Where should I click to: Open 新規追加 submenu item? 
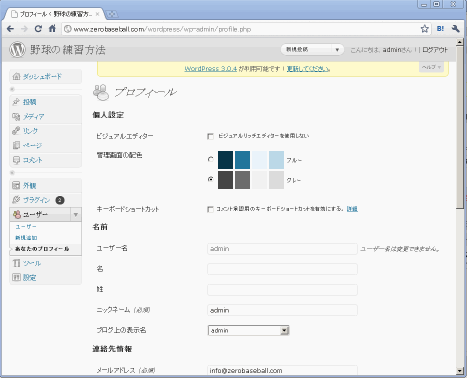[x=26, y=238]
